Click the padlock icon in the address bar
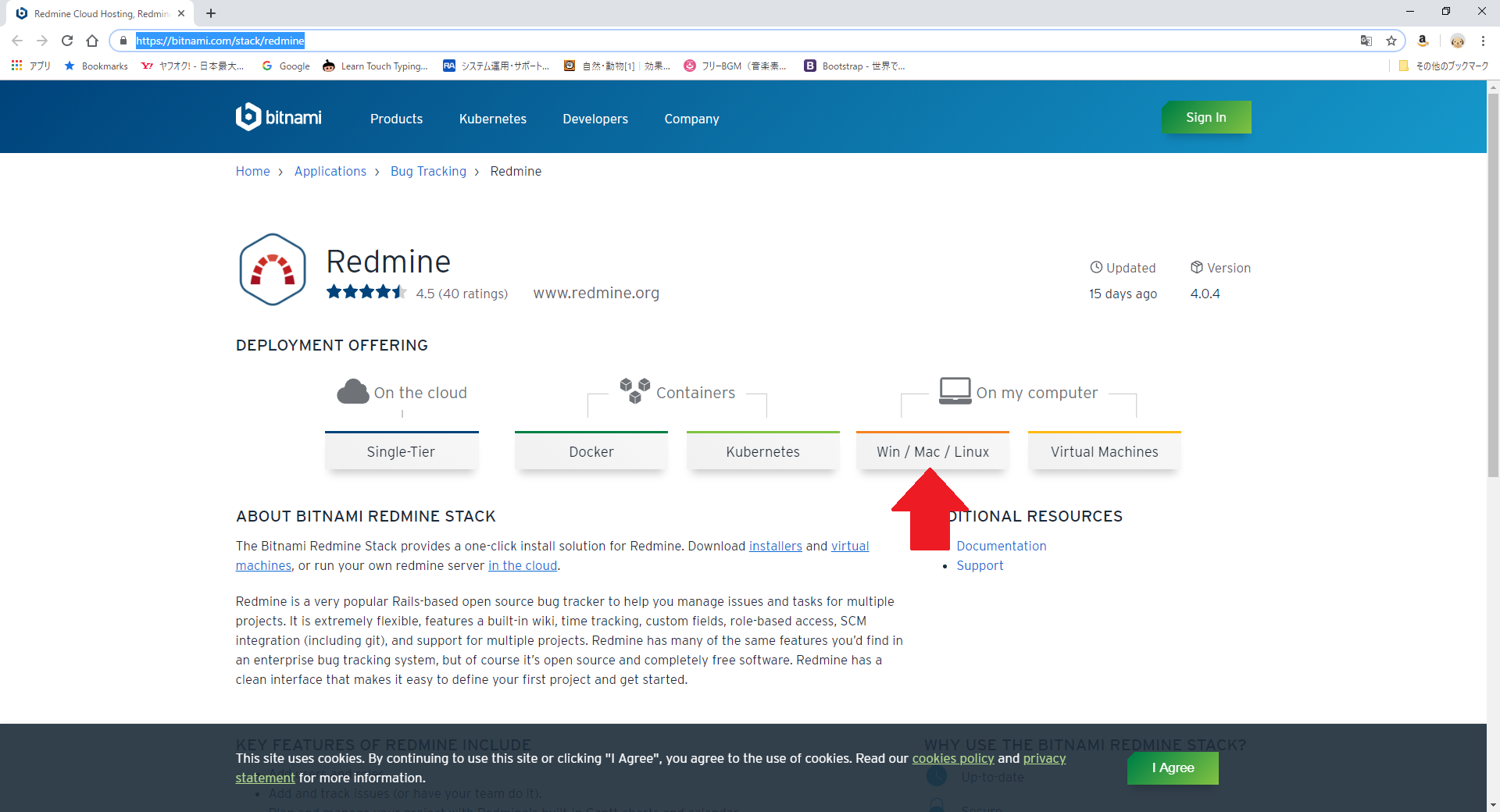Screen dimensions: 1500x812 click(x=123, y=41)
